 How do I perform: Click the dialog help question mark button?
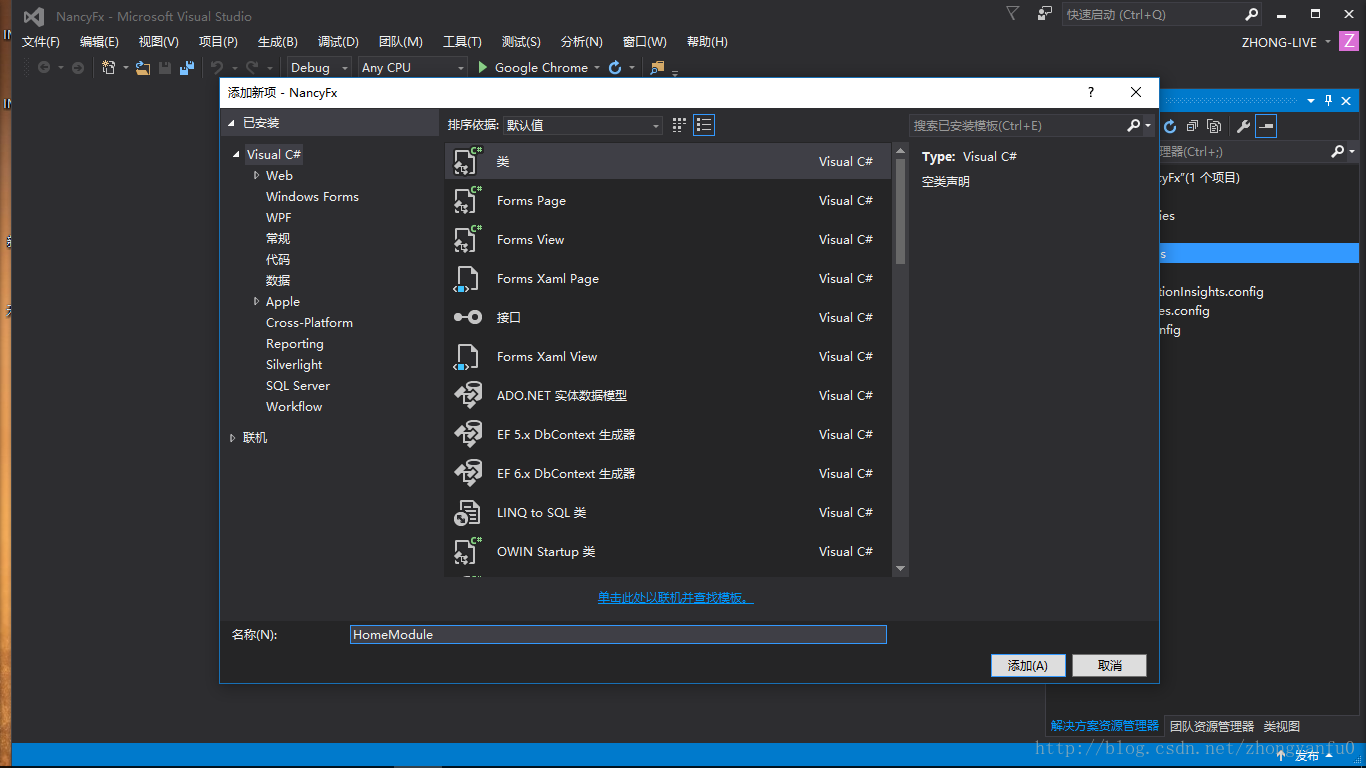coord(1091,92)
